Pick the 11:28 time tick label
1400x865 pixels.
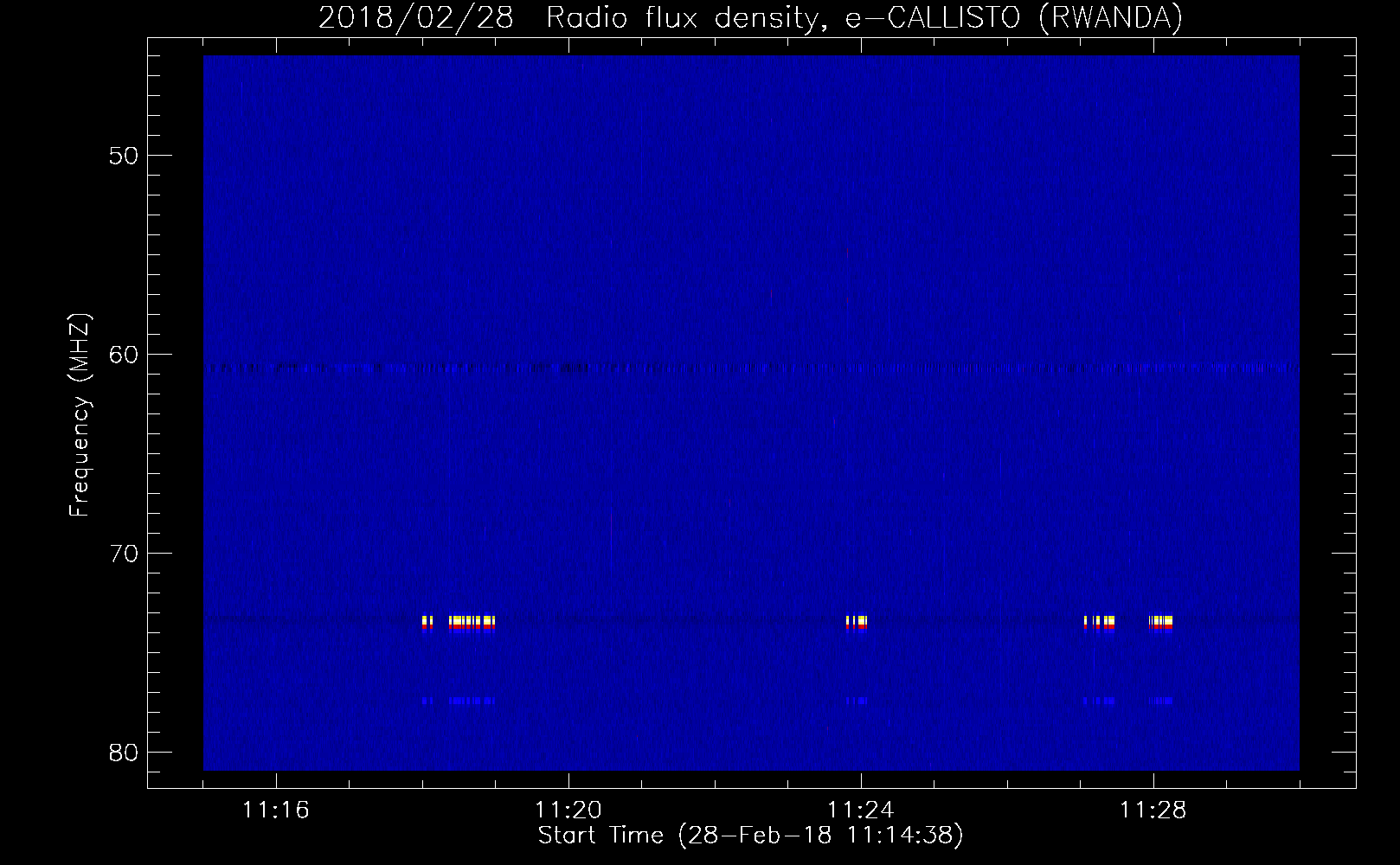tap(1153, 811)
